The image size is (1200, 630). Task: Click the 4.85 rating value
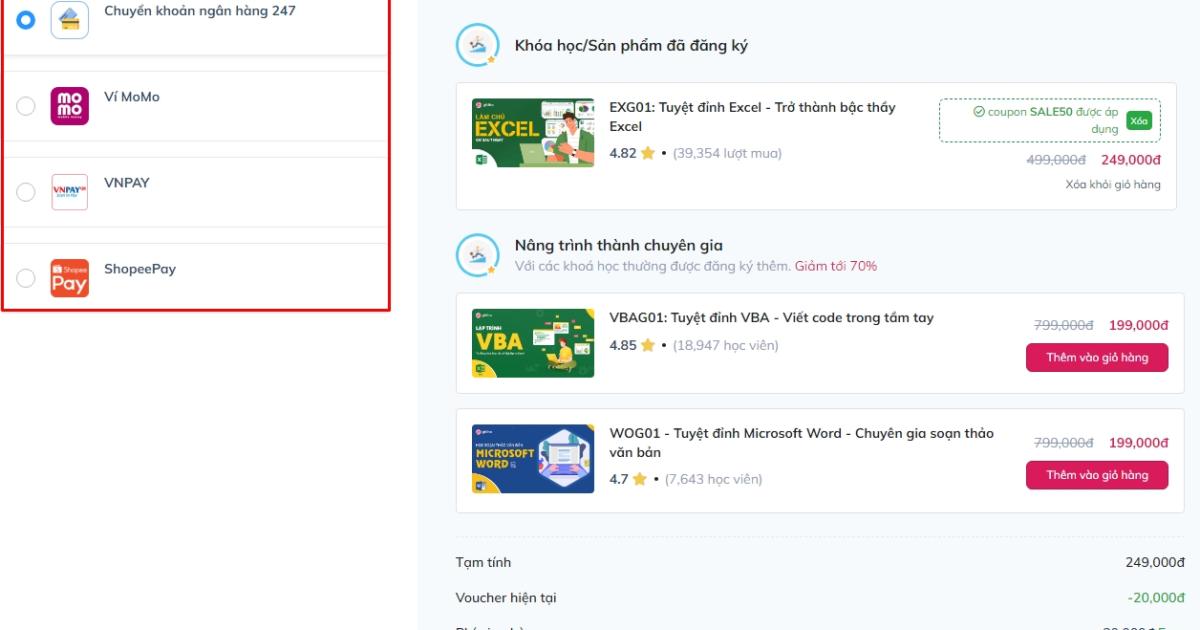(x=623, y=345)
